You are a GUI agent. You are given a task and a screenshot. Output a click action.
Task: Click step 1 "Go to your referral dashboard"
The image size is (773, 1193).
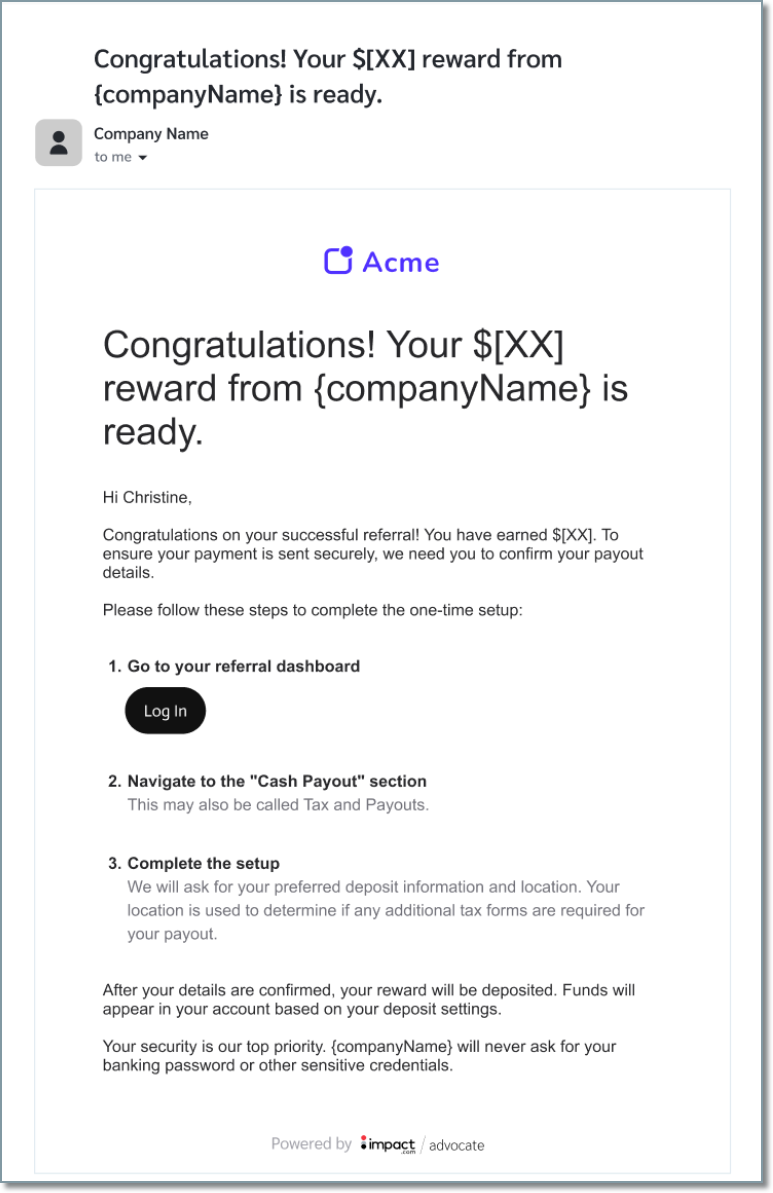coord(234,666)
